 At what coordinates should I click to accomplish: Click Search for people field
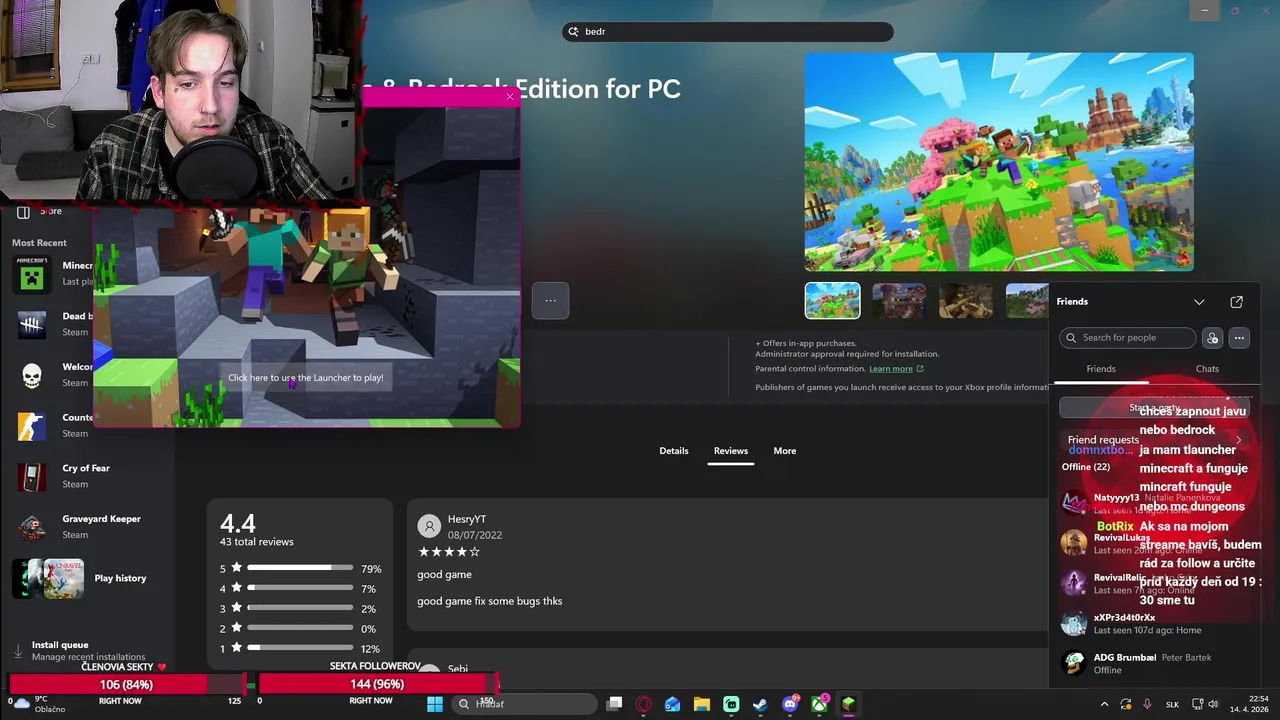[1128, 338]
